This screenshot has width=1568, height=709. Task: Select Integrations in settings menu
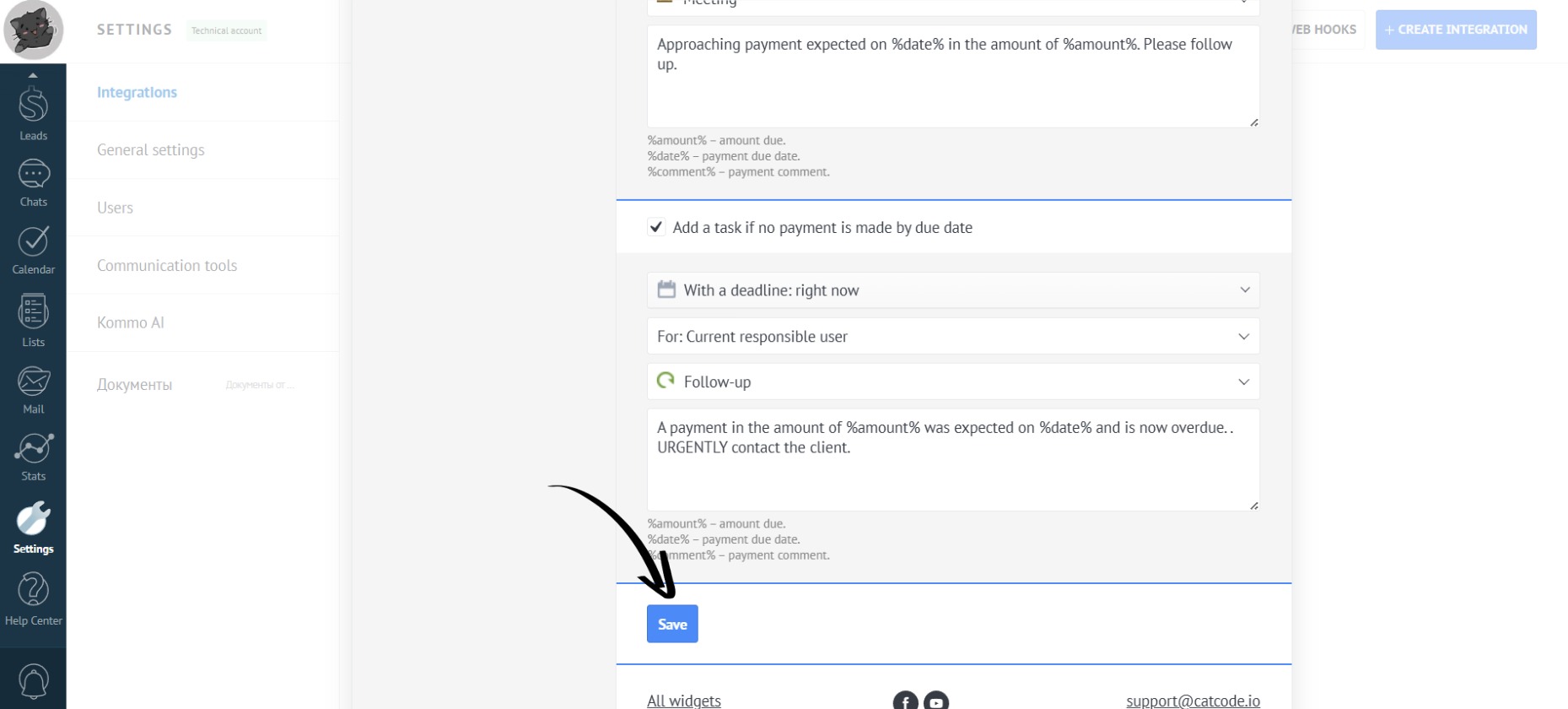pyautogui.click(x=137, y=93)
